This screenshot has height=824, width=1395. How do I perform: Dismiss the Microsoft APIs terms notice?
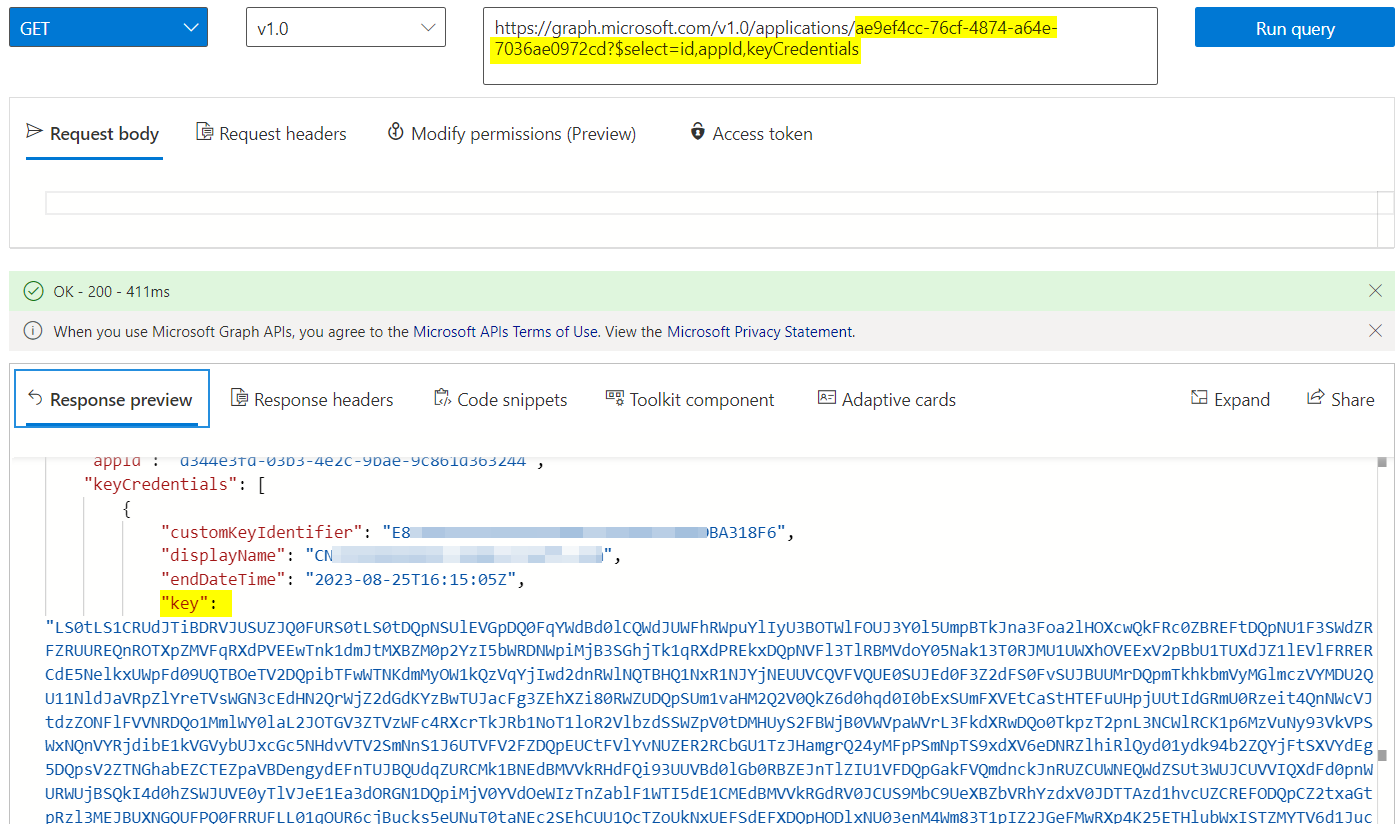(1376, 331)
